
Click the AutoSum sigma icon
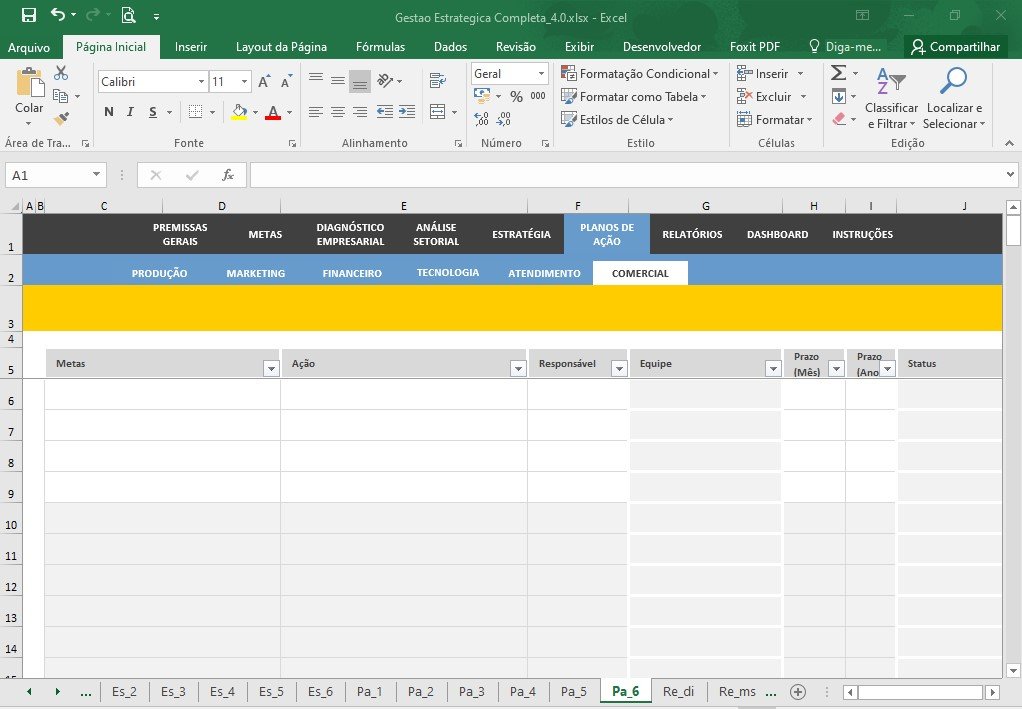coord(839,73)
